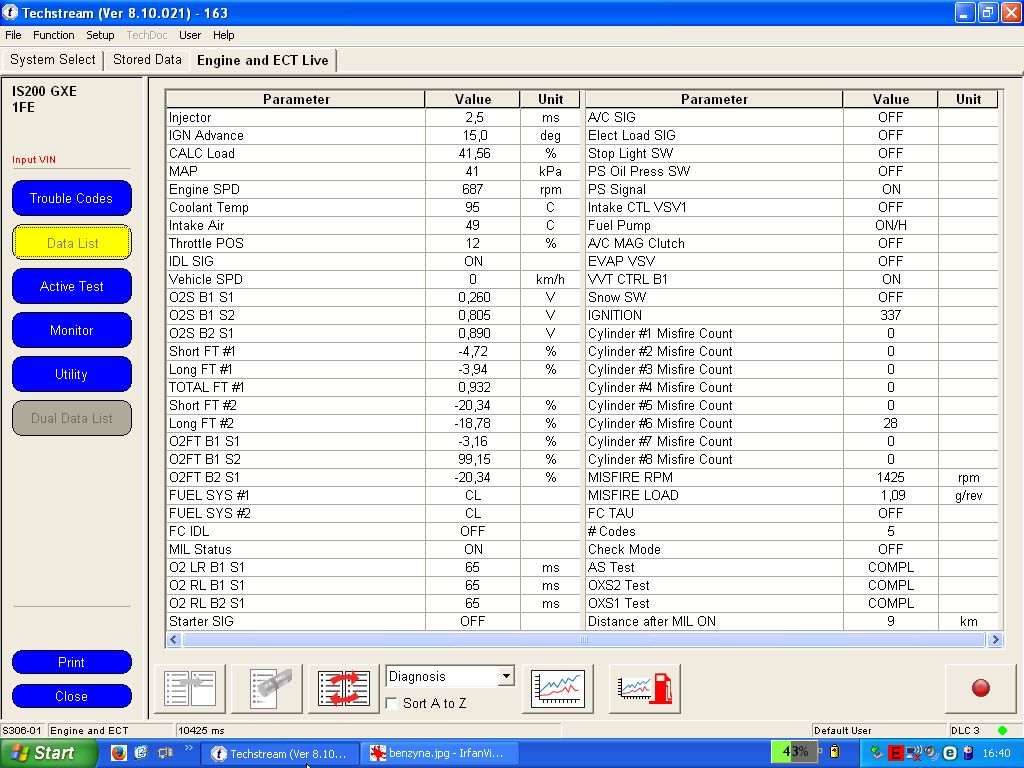The image size is (1024, 768).
Task: Click the checklist-with-marker toolbar icon
Action: (267, 688)
